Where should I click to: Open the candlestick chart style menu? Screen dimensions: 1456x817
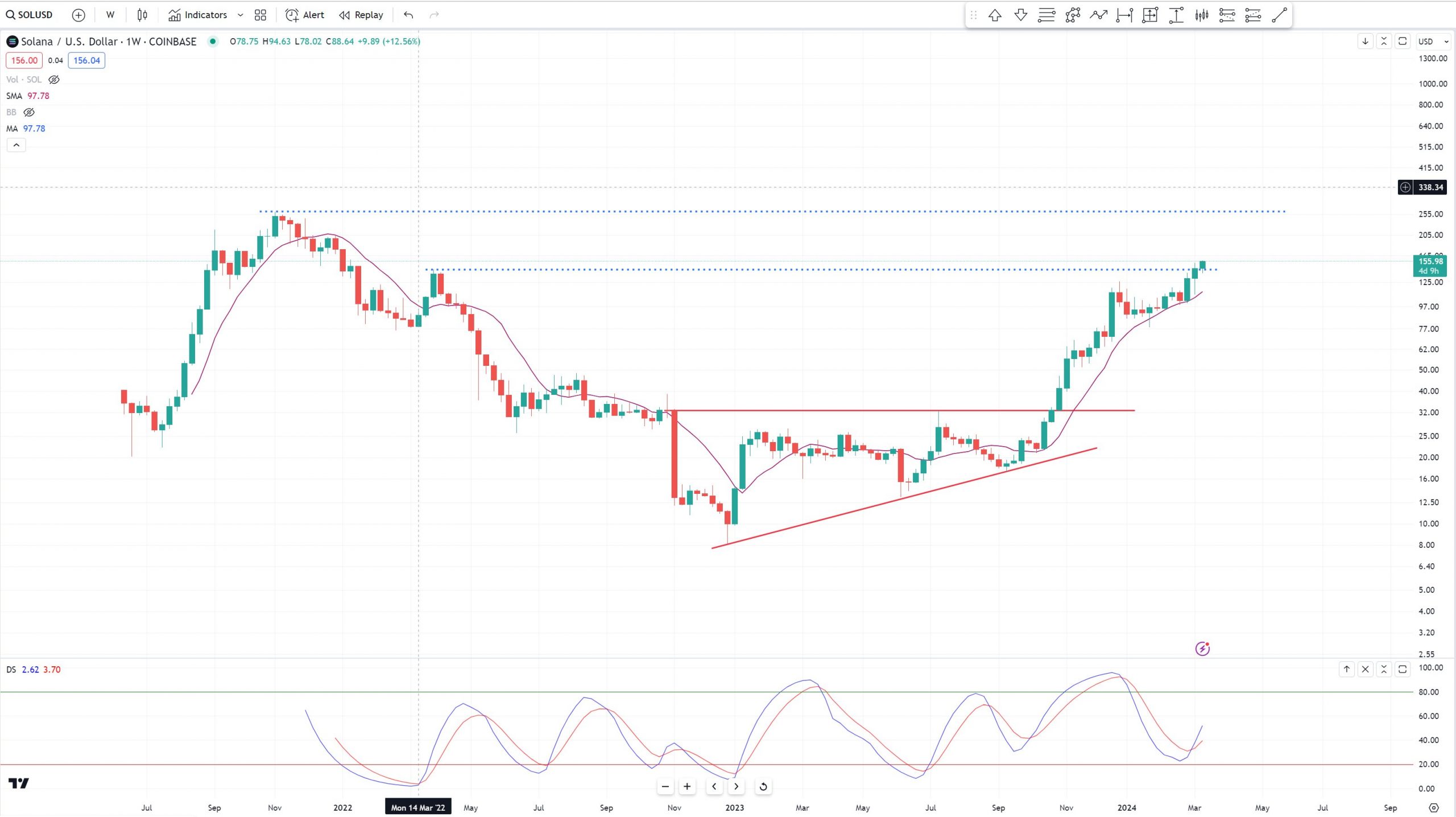[142, 15]
